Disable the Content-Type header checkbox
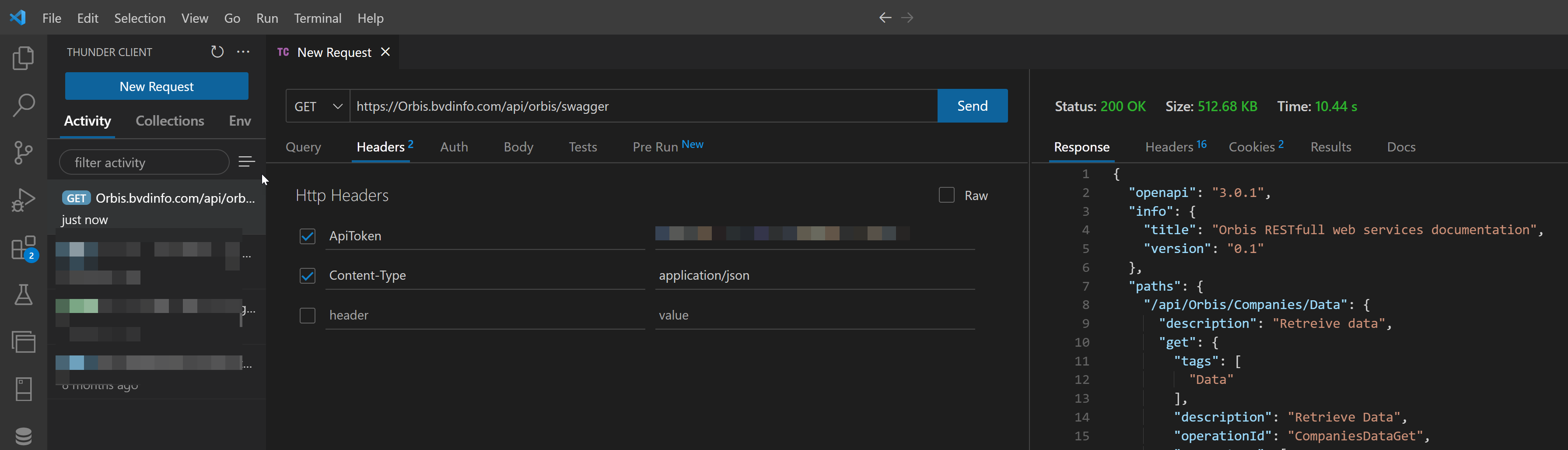 coord(308,276)
